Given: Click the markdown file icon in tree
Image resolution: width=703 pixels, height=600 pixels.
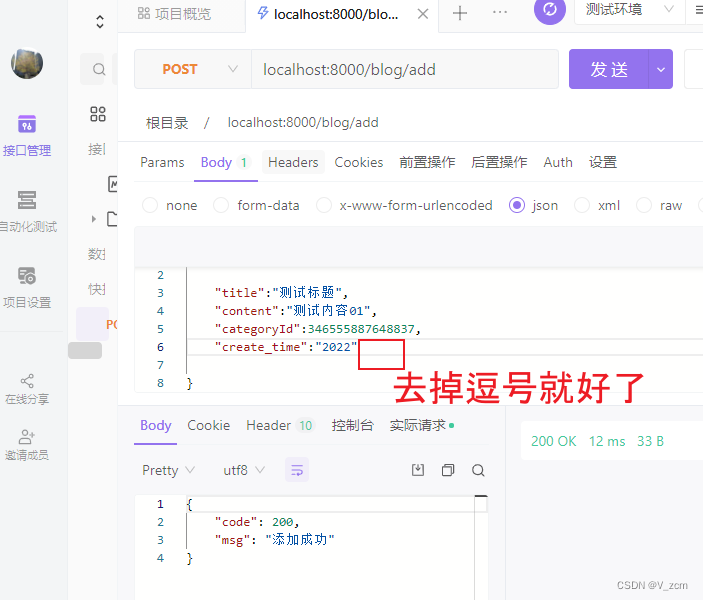Looking at the screenshot, I should 113,184.
